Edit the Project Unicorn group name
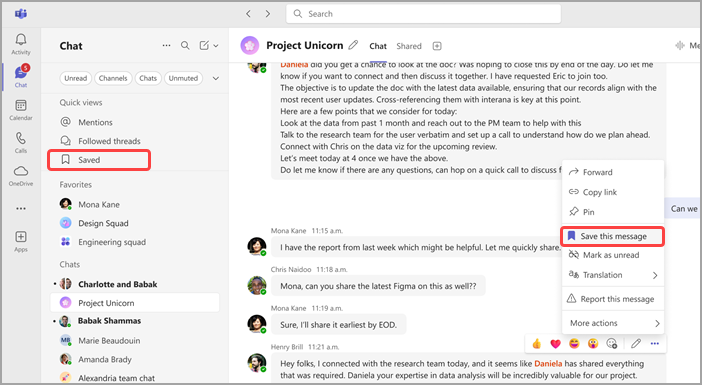Image resolution: width=702 pixels, height=385 pixels. (x=353, y=45)
